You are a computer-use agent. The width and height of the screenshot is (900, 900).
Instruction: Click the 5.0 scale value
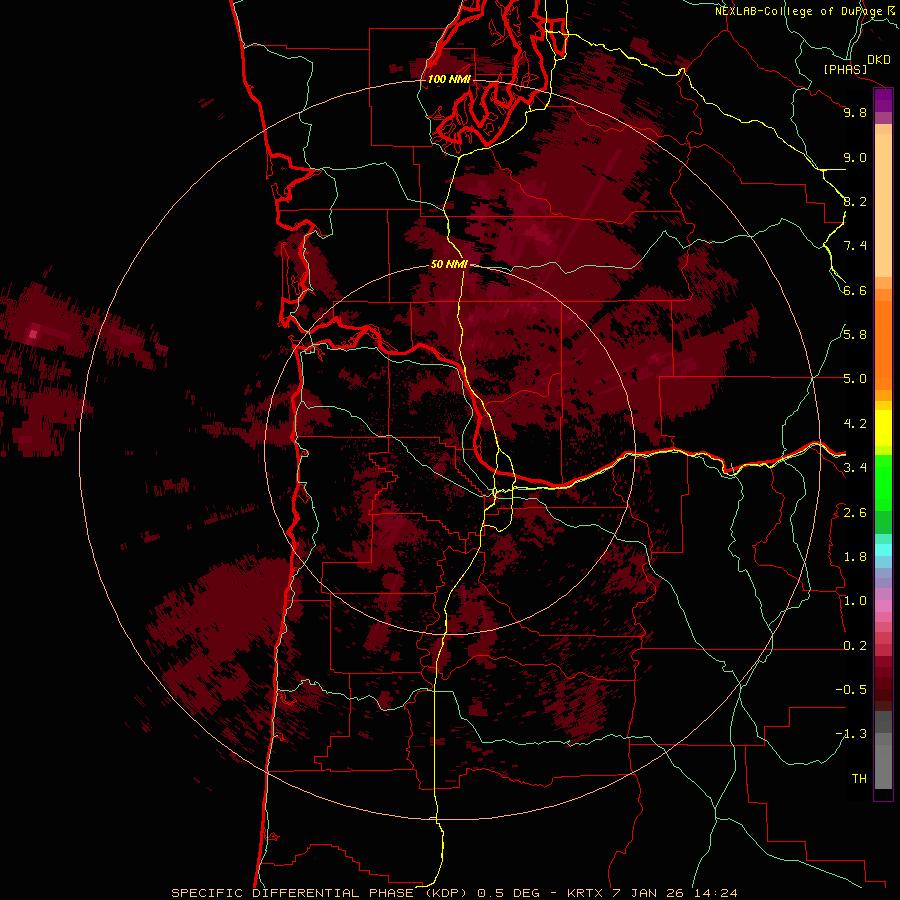[855, 379]
